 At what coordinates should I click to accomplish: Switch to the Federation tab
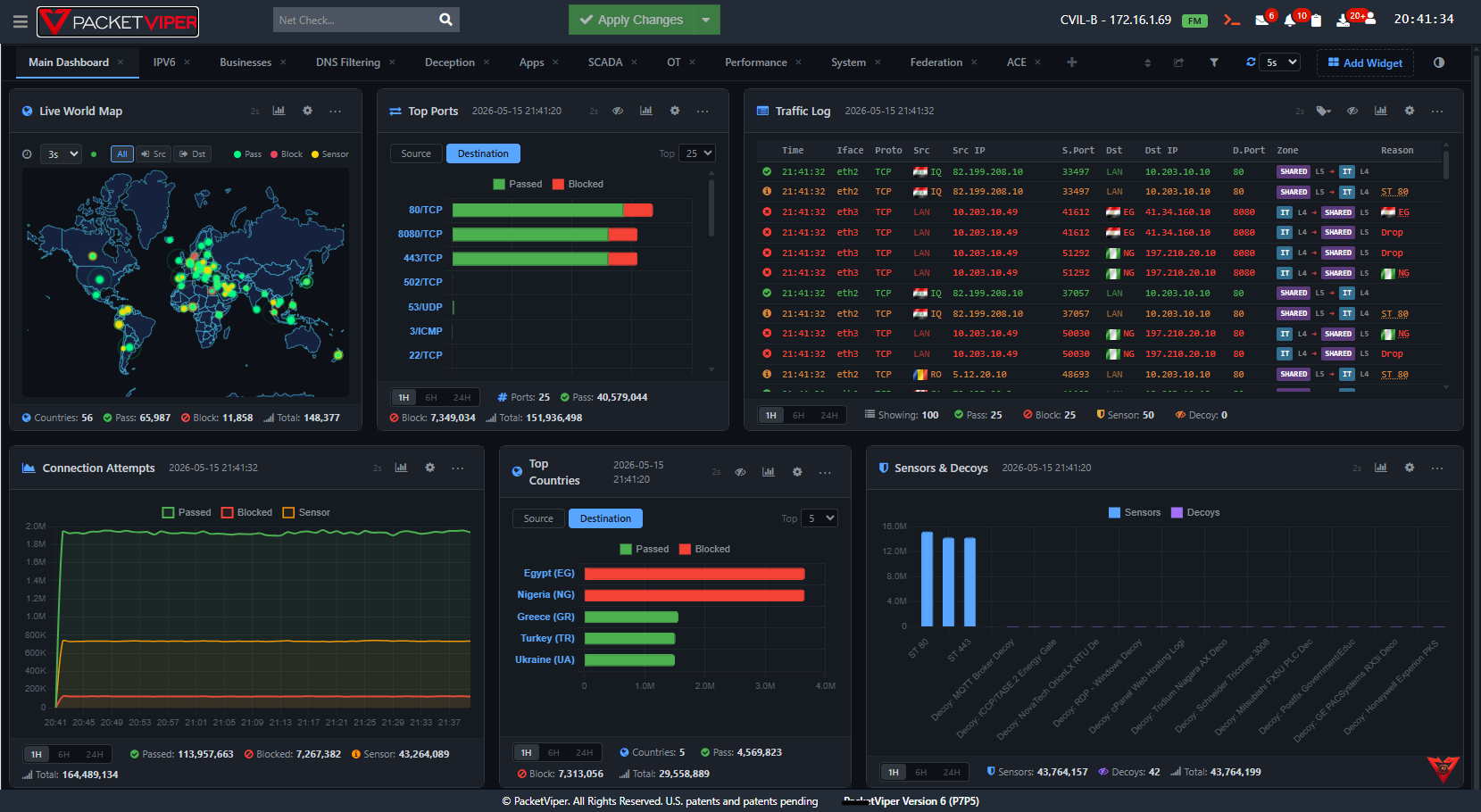(x=936, y=62)
